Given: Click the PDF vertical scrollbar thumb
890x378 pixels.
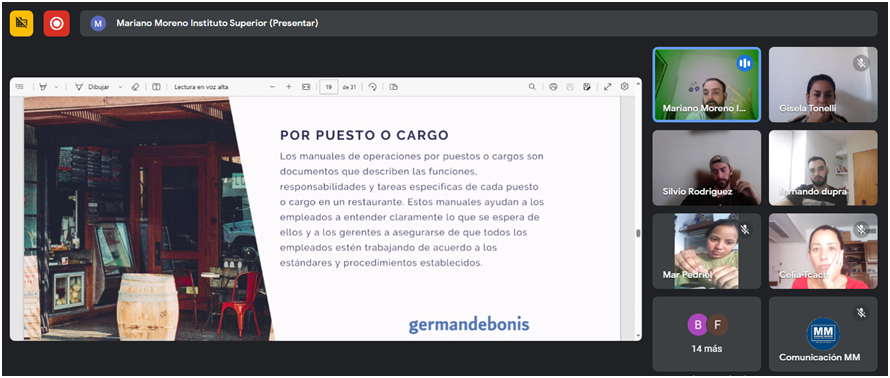Looking at the screenshot, I should point(638,233).
